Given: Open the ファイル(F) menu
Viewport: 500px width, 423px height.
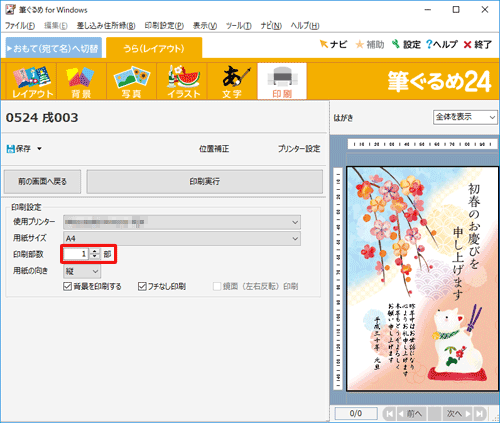Looking at the screenshot, I should click(20, 26).
